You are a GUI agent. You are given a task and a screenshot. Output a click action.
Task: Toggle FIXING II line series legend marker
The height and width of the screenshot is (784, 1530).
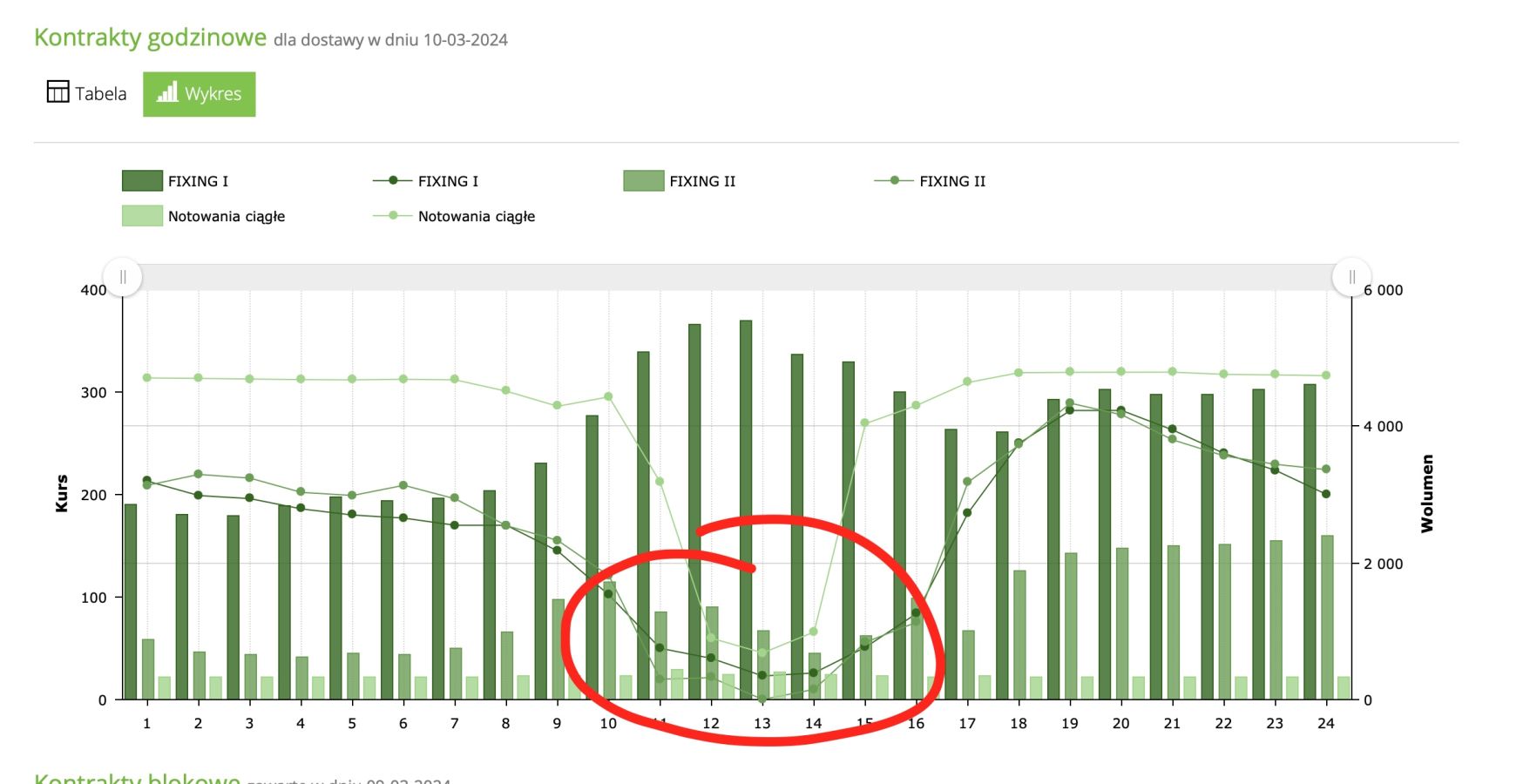point(895,180)
